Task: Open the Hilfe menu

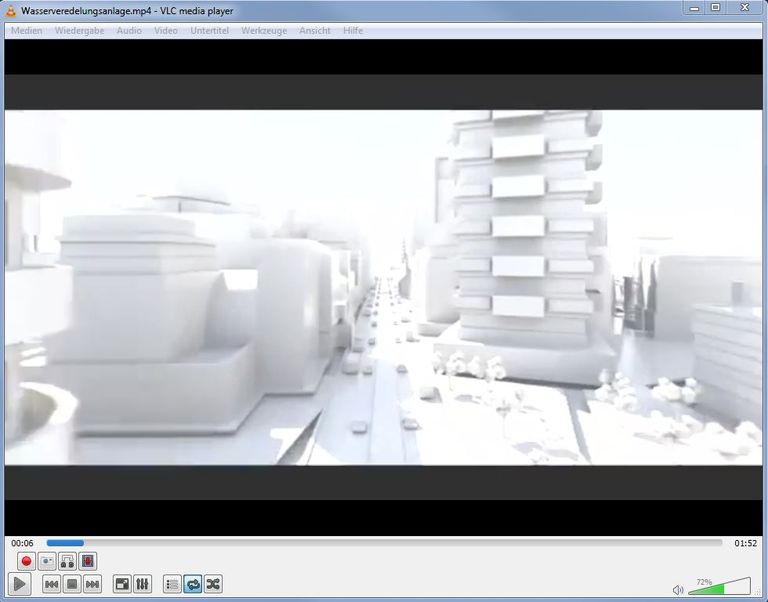Action: pos(353,30)
